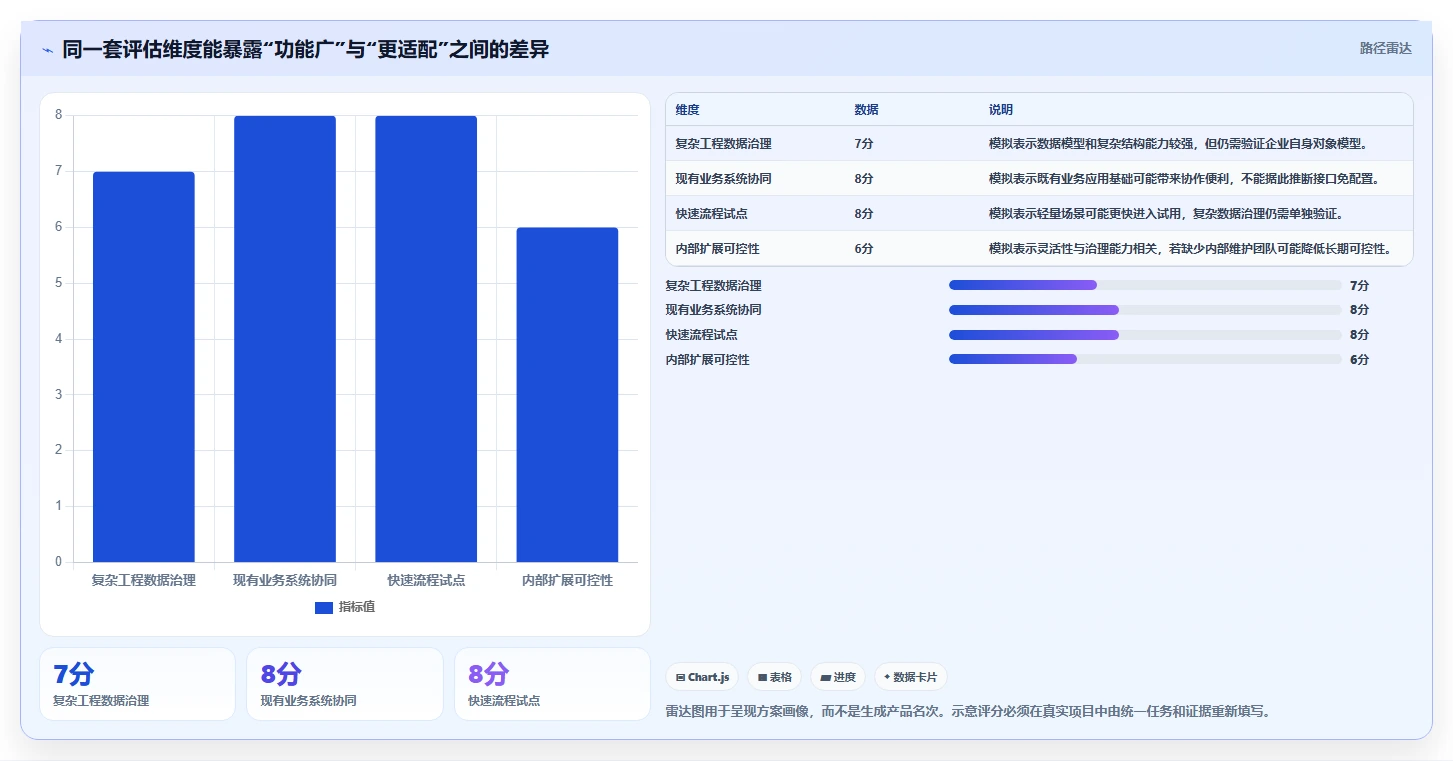Click the 7分 复杂工程数据治理 data card
The width and height of the screenshot is (1453, 761).
138,684
